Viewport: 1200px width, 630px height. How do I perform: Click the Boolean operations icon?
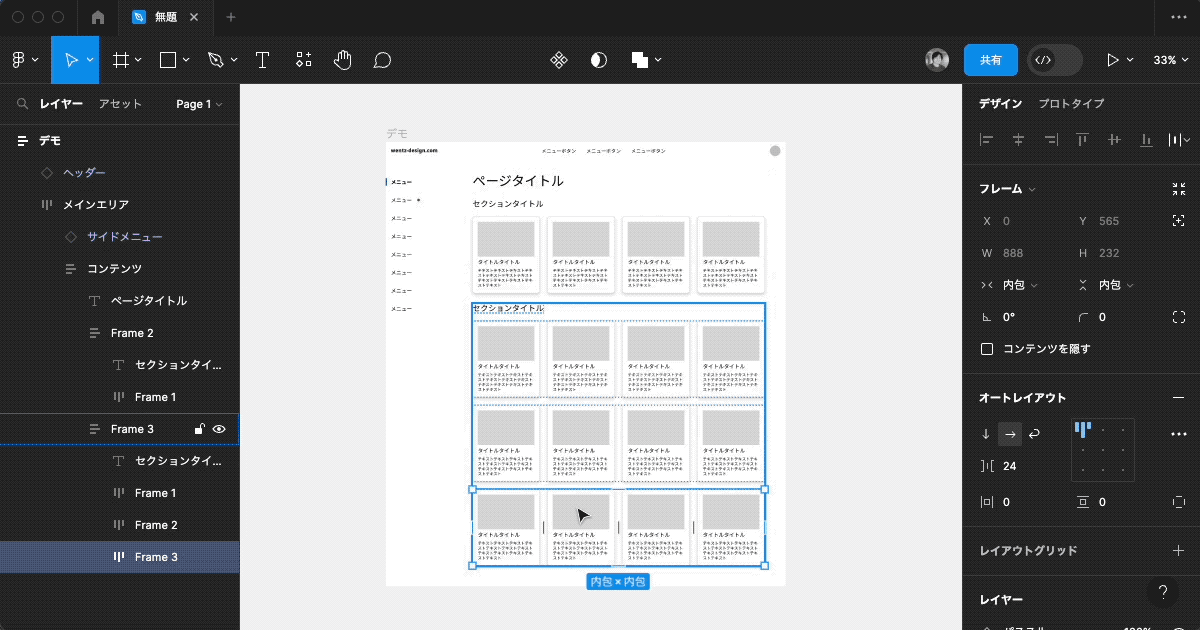click(x=640, y=60)
